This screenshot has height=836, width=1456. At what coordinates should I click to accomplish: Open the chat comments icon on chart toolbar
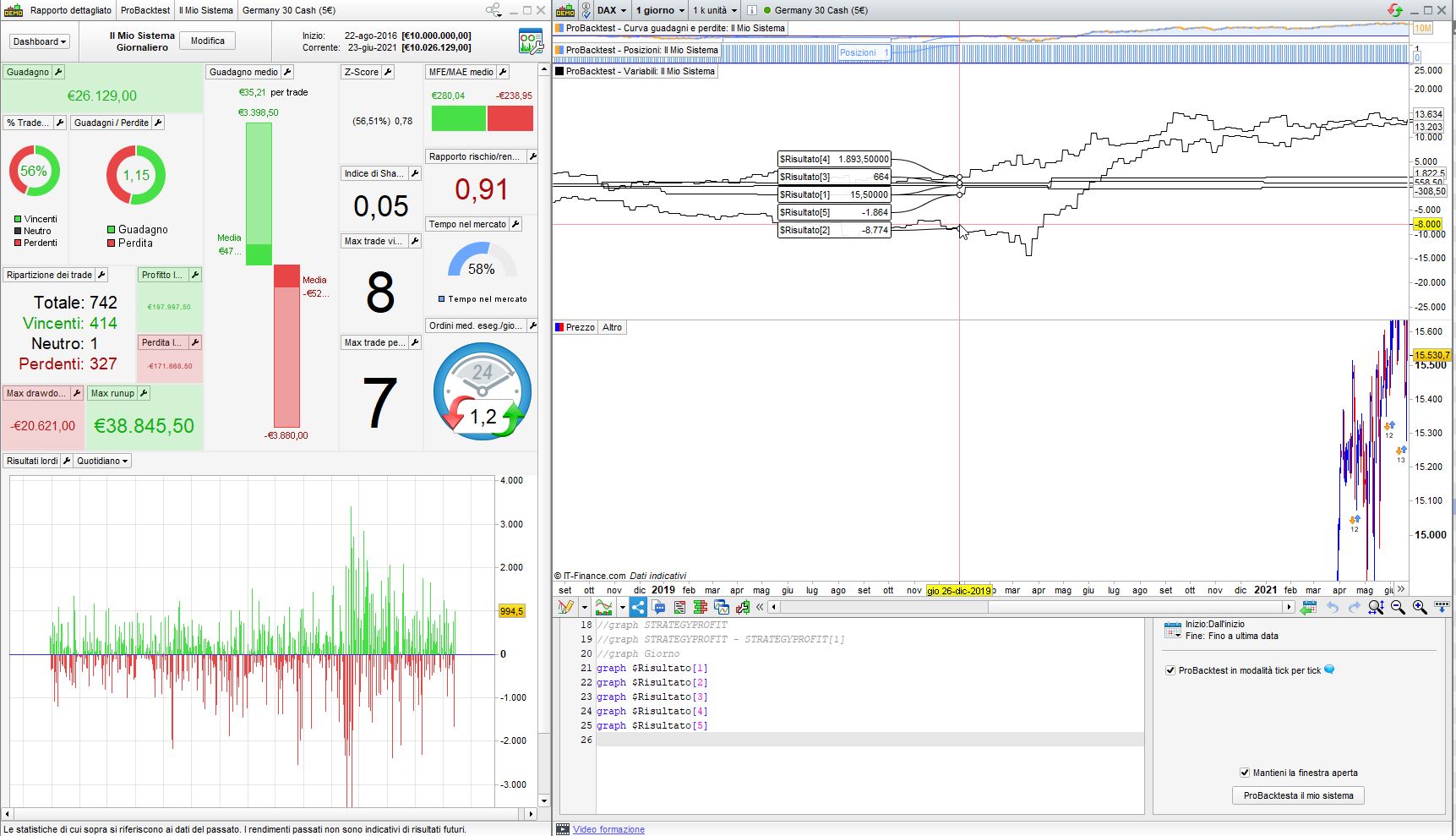pyautogui.click(x=659, y=607)
